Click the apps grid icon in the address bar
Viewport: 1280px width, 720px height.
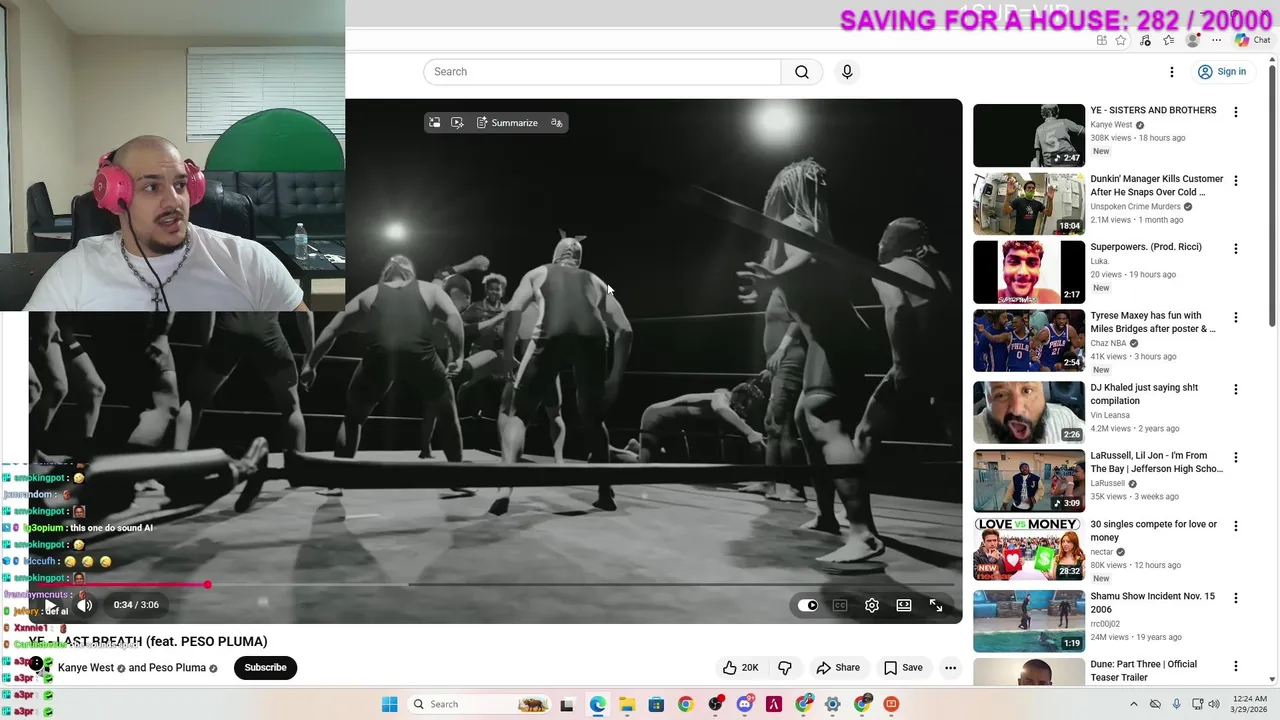point(1101,40)
